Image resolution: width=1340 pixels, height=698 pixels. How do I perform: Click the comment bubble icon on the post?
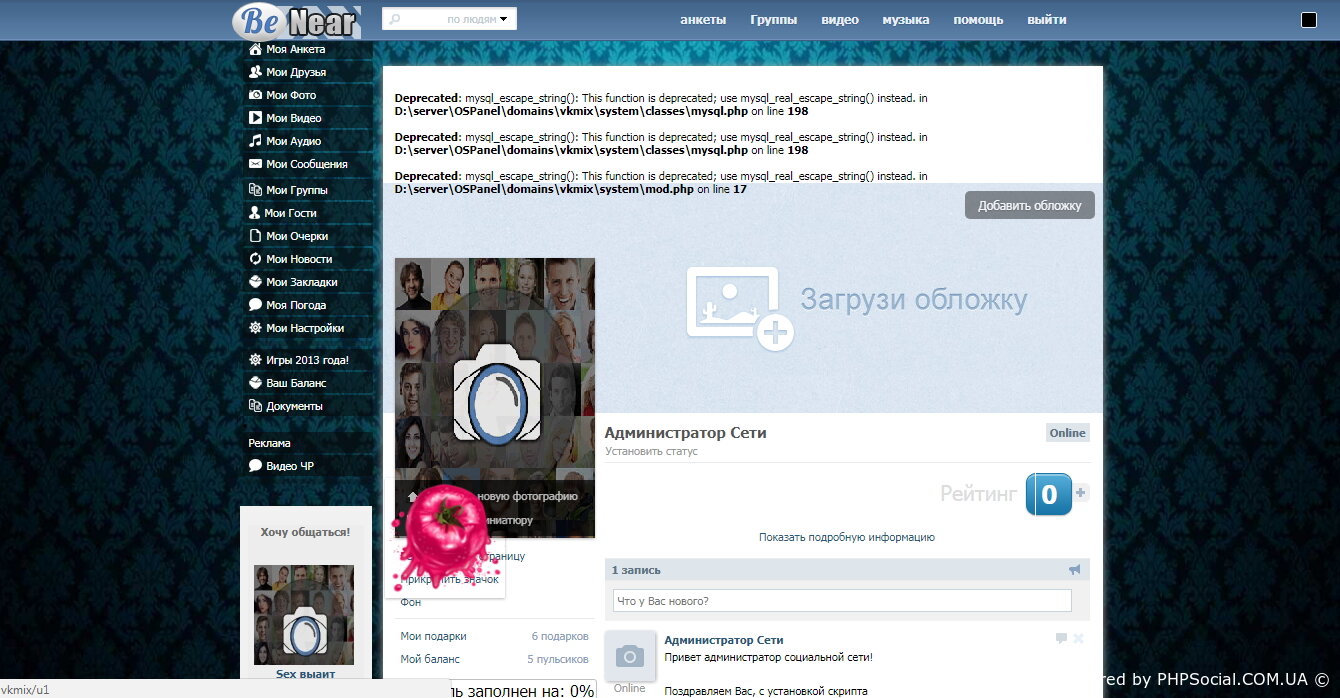coord(1061,638)
